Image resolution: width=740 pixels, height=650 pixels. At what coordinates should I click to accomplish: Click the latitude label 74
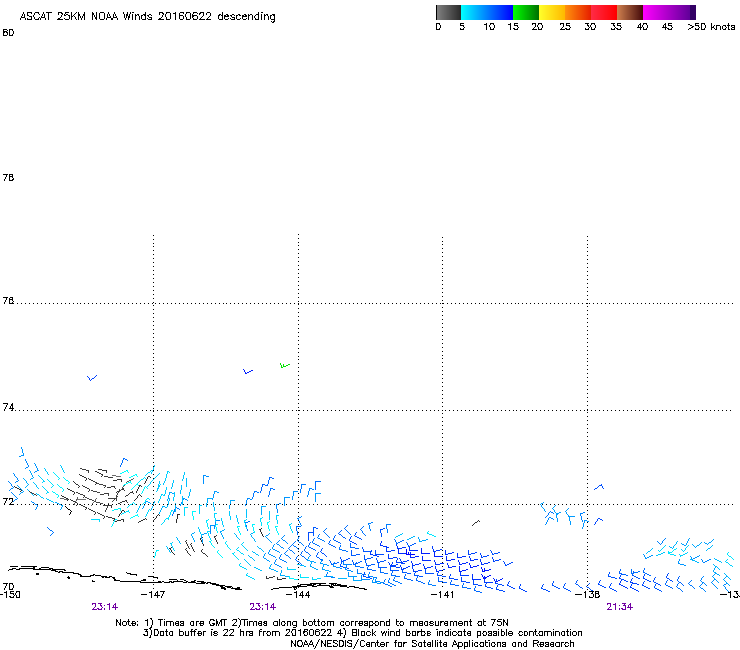tap(8, 407)
